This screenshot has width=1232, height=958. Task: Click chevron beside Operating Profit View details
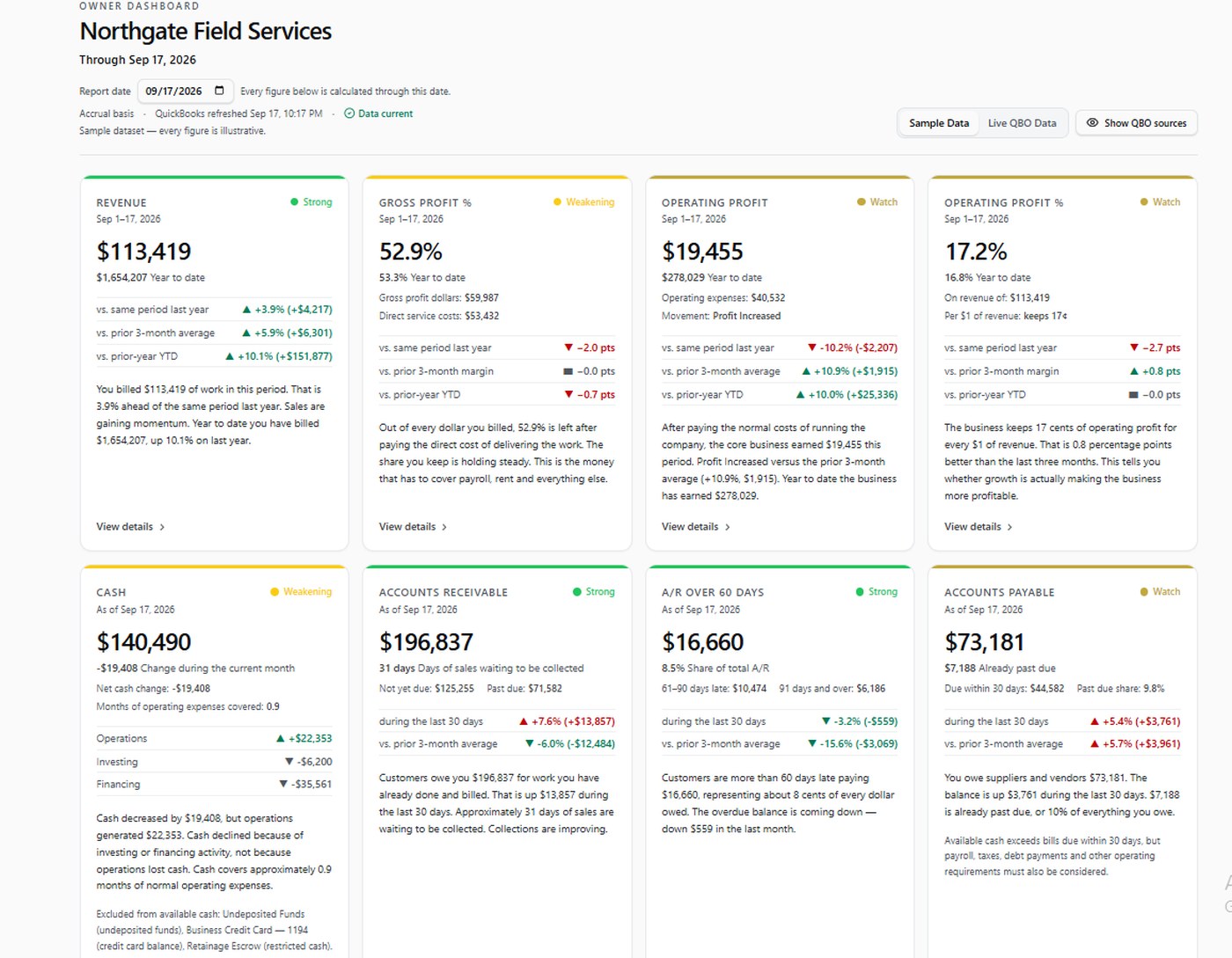[x=728, y=527]
